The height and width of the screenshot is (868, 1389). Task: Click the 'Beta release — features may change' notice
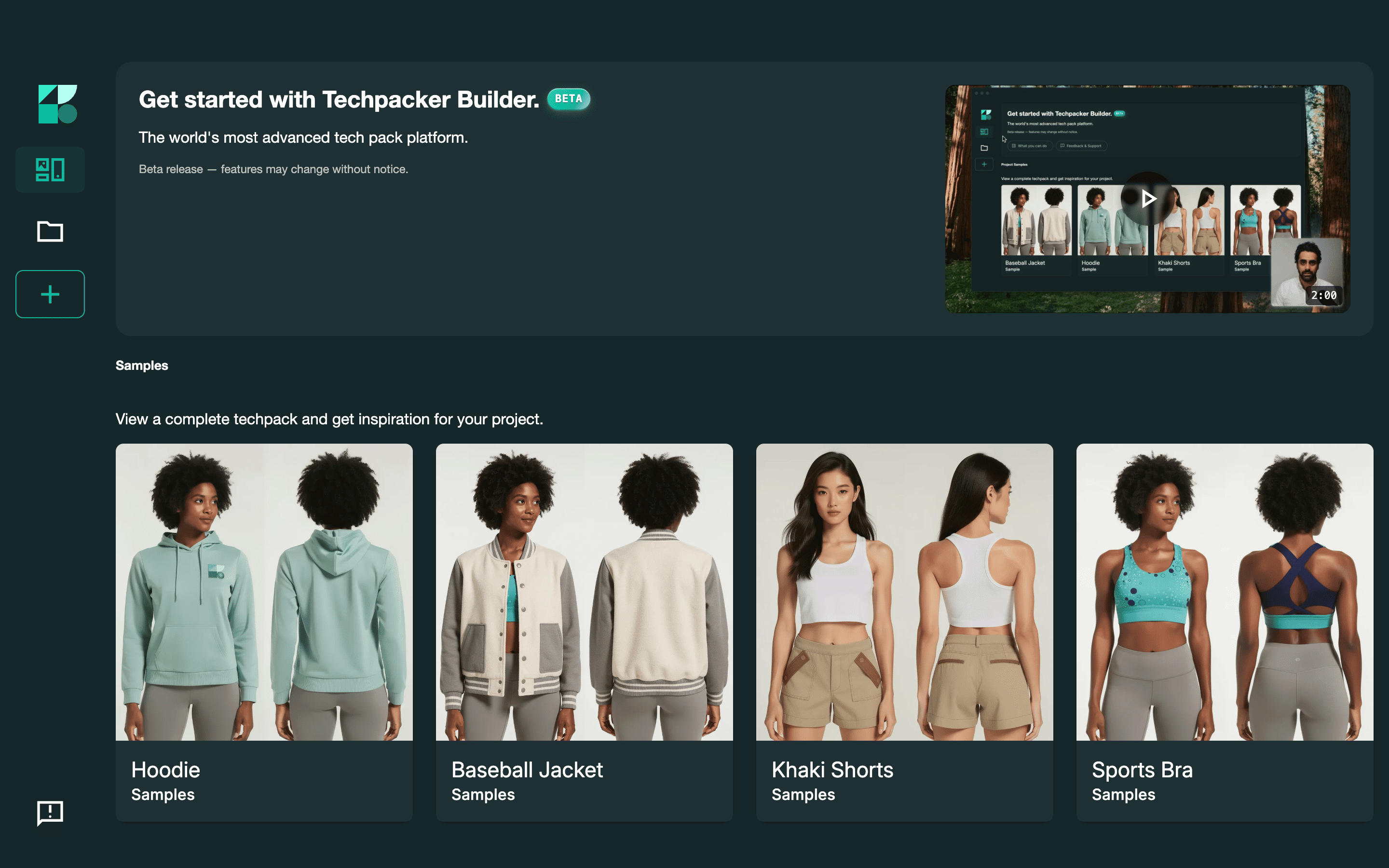pos(273,169)
